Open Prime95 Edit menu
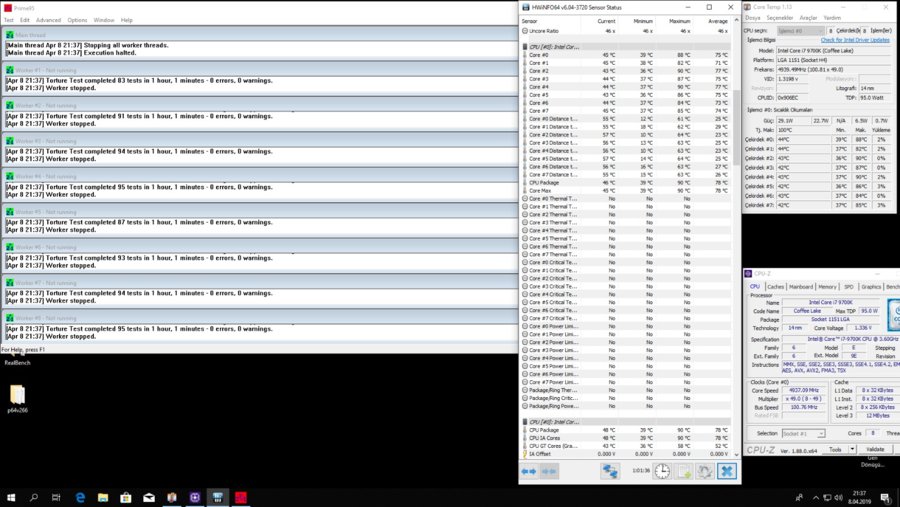 click(x=25, y=20)
